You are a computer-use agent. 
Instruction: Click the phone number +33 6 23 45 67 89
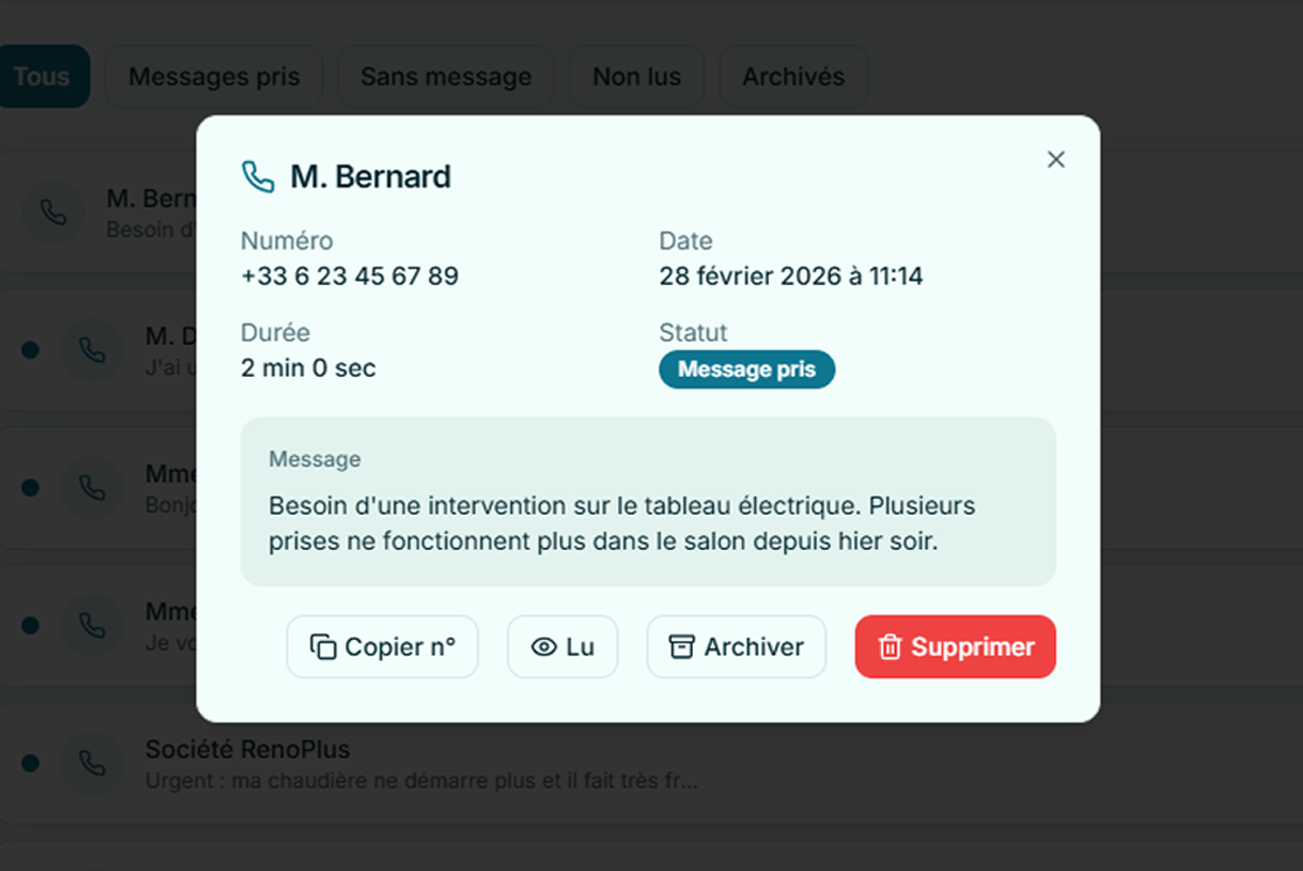point(349,276)
